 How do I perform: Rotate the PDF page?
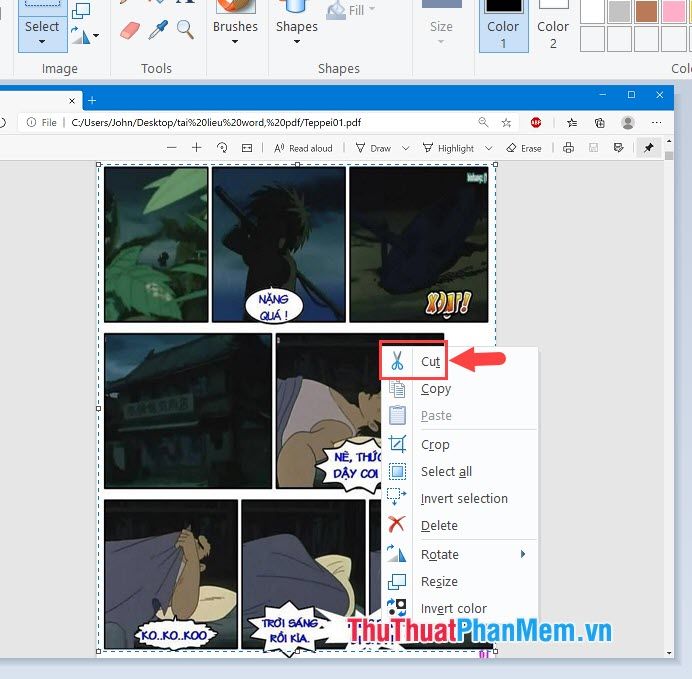(222, 148)
